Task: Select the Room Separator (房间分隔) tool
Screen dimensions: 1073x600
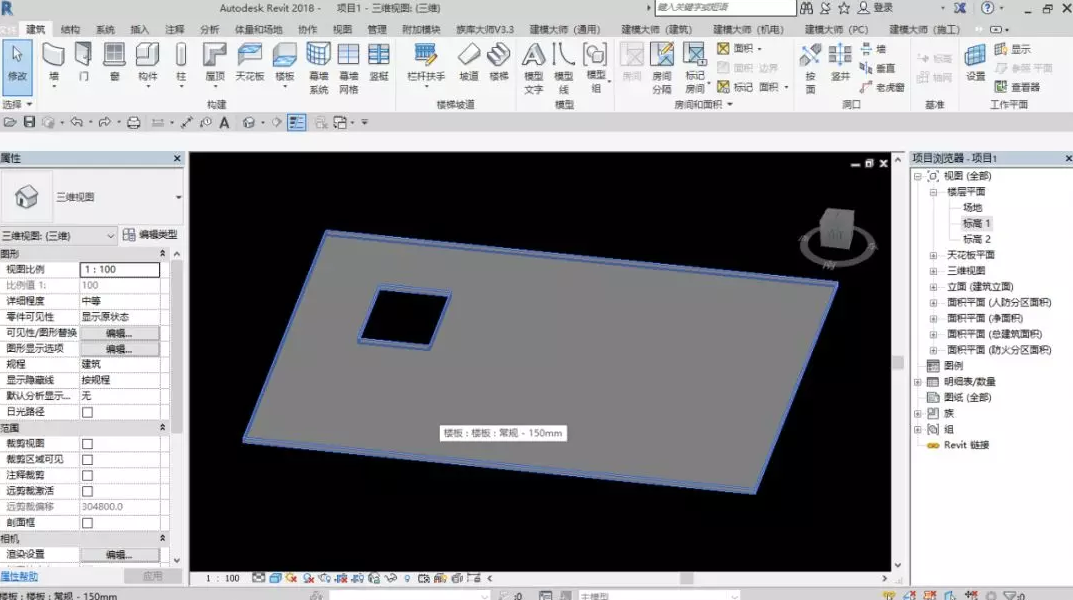Action: (x=662, y=68)
